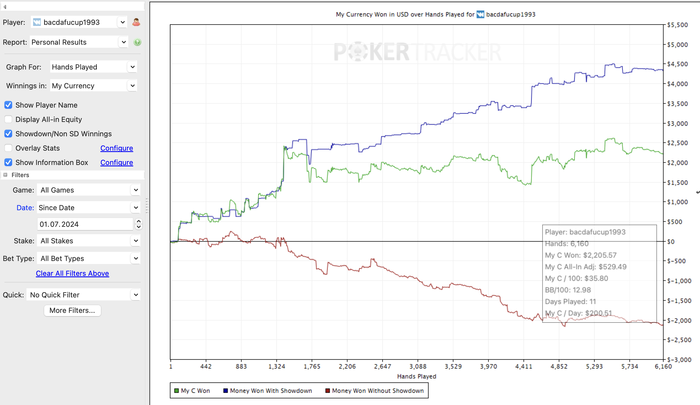Click the Hands Played axis label
Image resolution: width=700 pixels, height=405 pixels.
coord(417,376)
